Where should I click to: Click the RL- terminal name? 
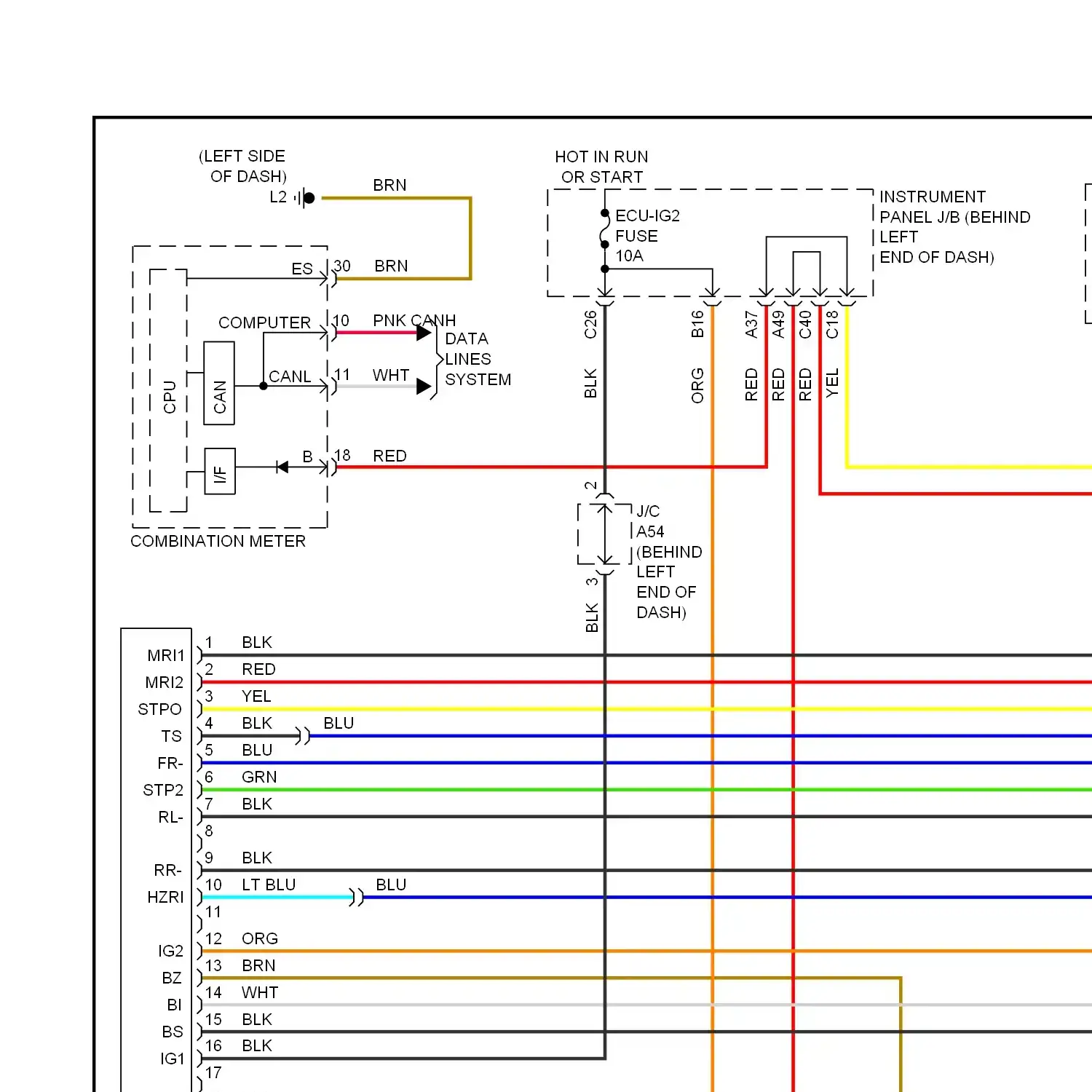click(x=171, y=817)
